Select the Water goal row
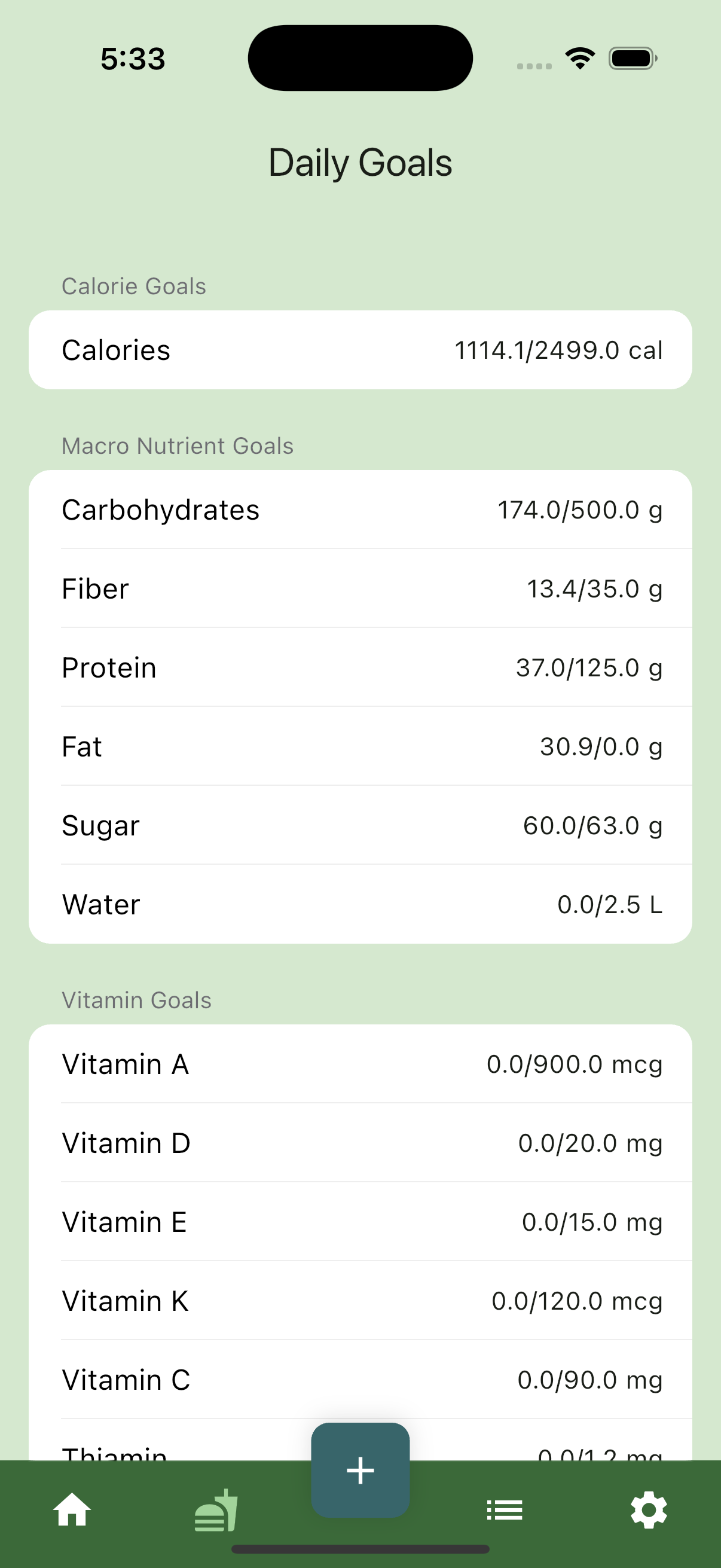The height and width of the screenshot is (1568, 721). 360,905
